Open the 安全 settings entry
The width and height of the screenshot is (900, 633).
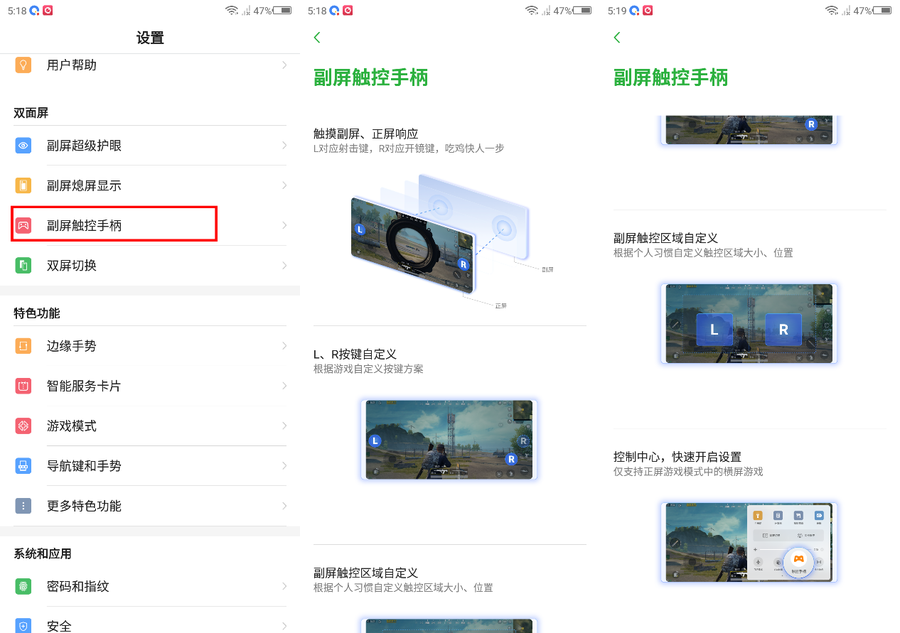coord(150,623)
